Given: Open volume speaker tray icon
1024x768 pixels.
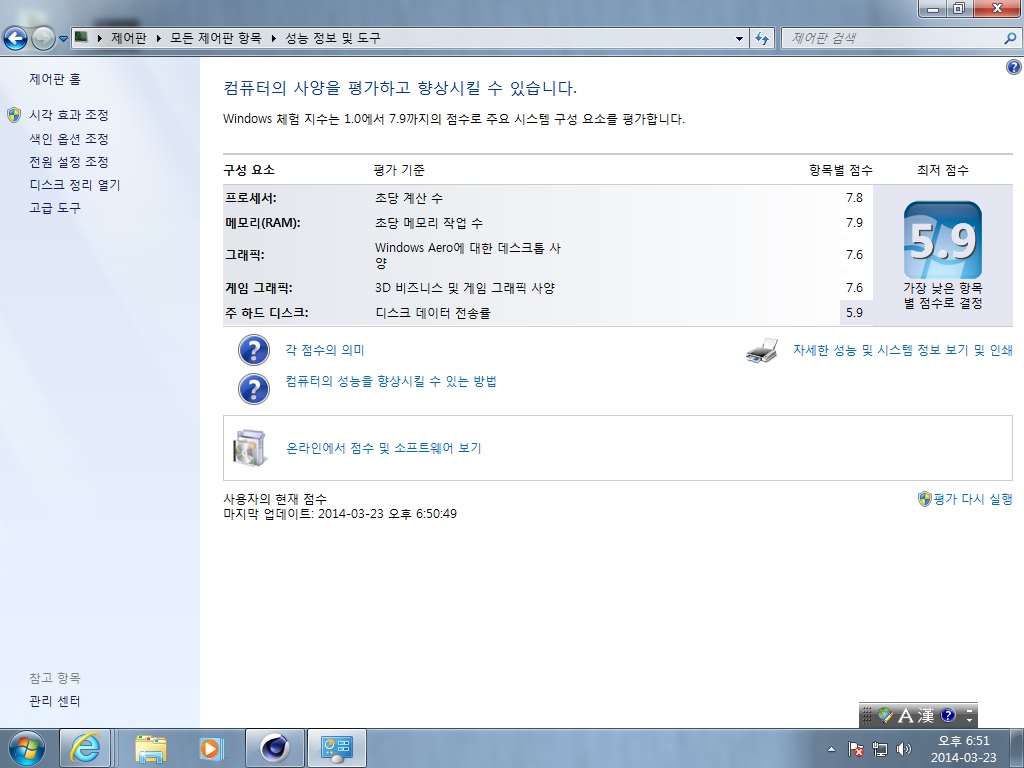Looking at the screenshot, I should (x=904, y=749).
